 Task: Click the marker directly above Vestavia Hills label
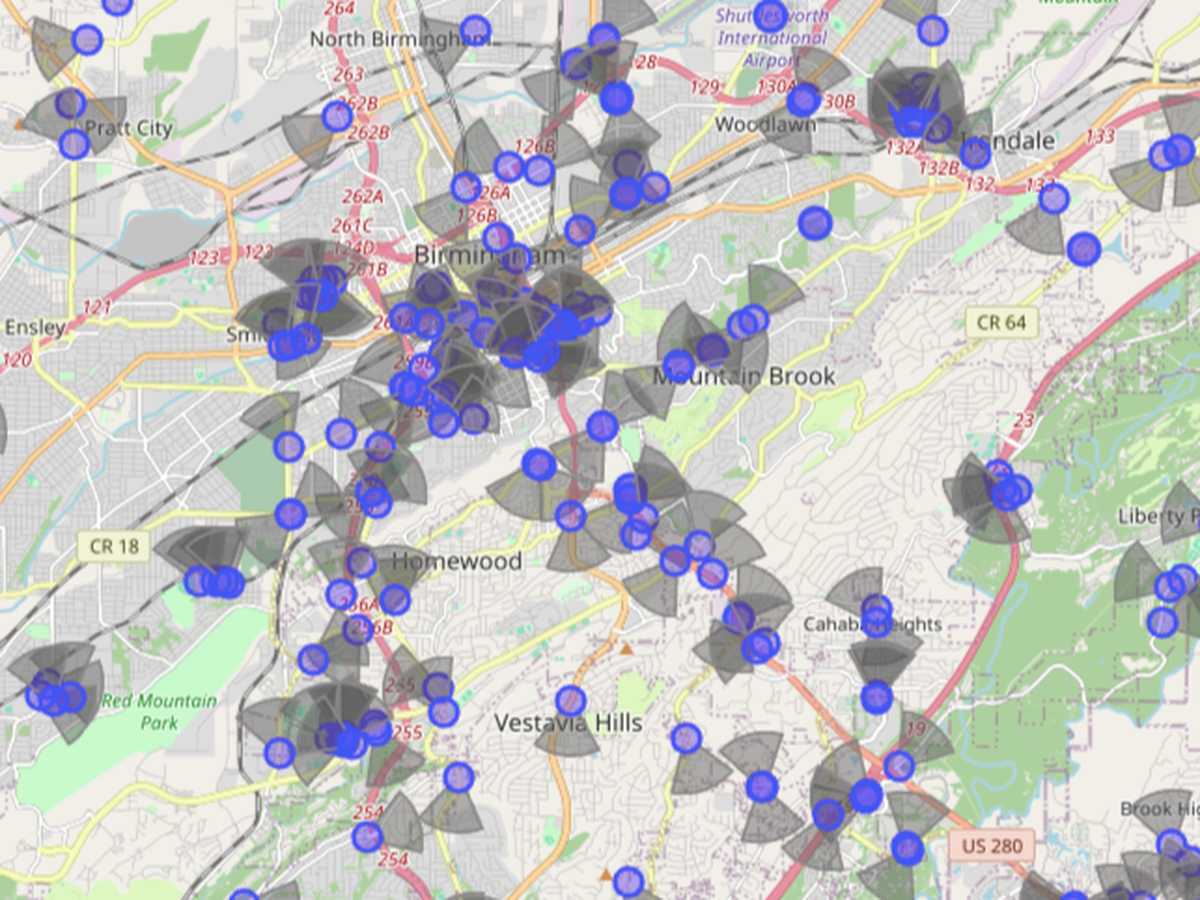pyautogui.click(x=570, y=701)
